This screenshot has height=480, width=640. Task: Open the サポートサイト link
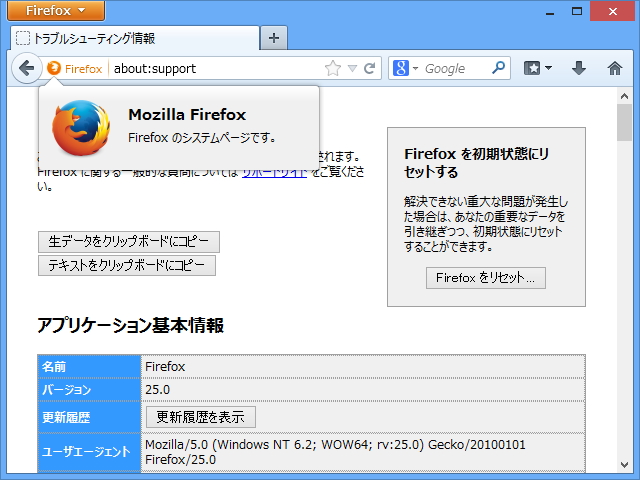[274, 173]
